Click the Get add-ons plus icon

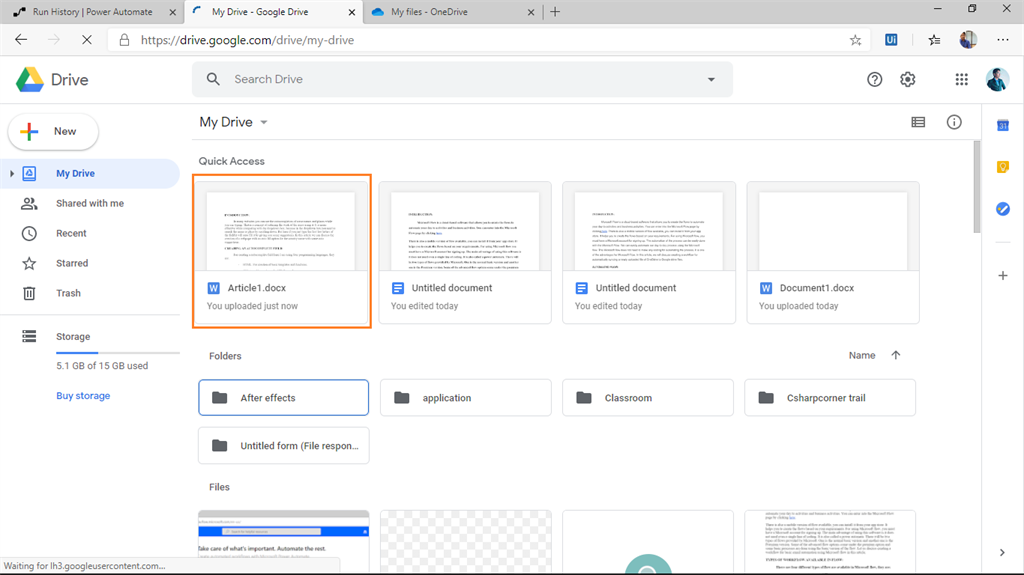pos(1003,276)
